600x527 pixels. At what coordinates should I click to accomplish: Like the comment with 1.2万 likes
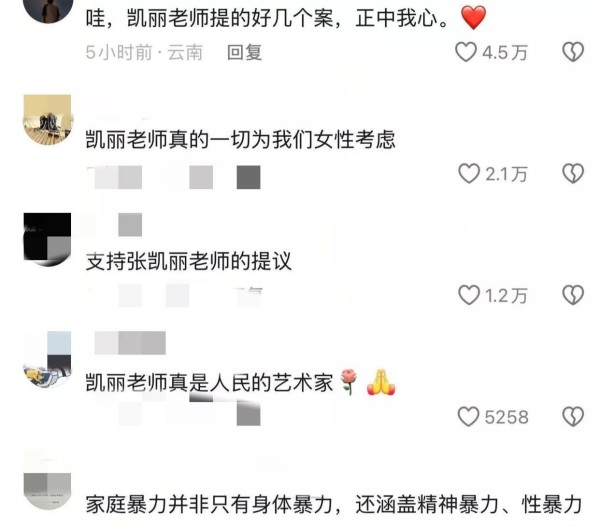point(469,295)
